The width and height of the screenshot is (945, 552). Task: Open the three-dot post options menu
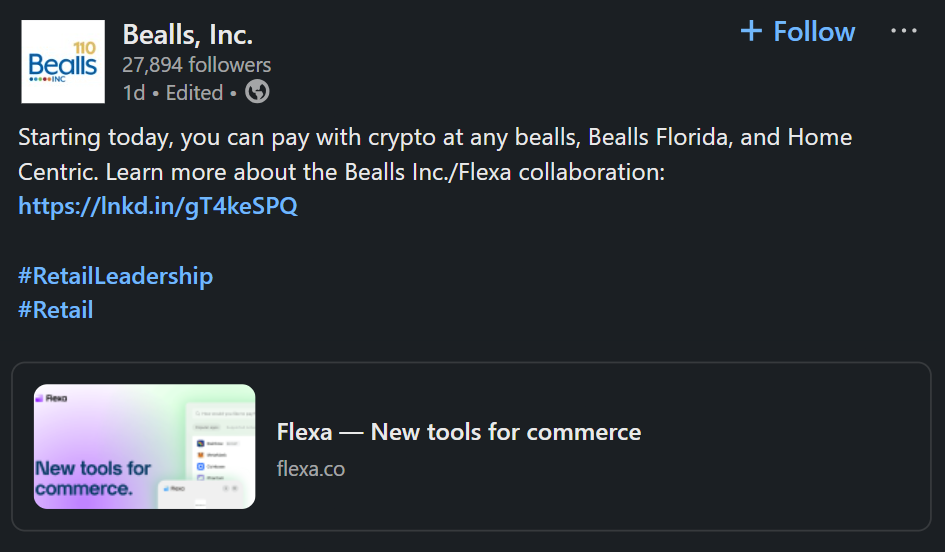click(903, 31)
